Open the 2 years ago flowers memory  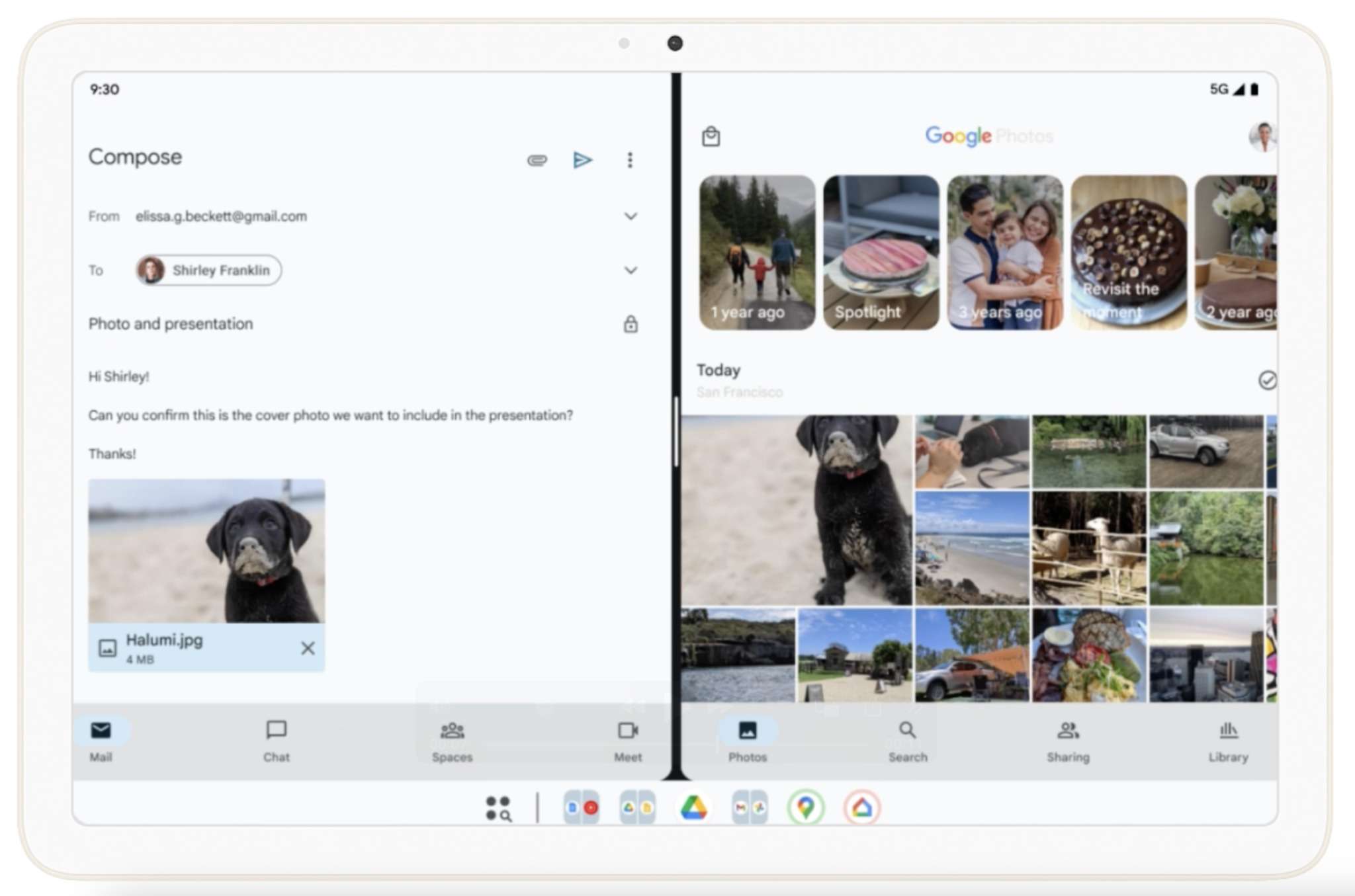(x=1236, y=252)
